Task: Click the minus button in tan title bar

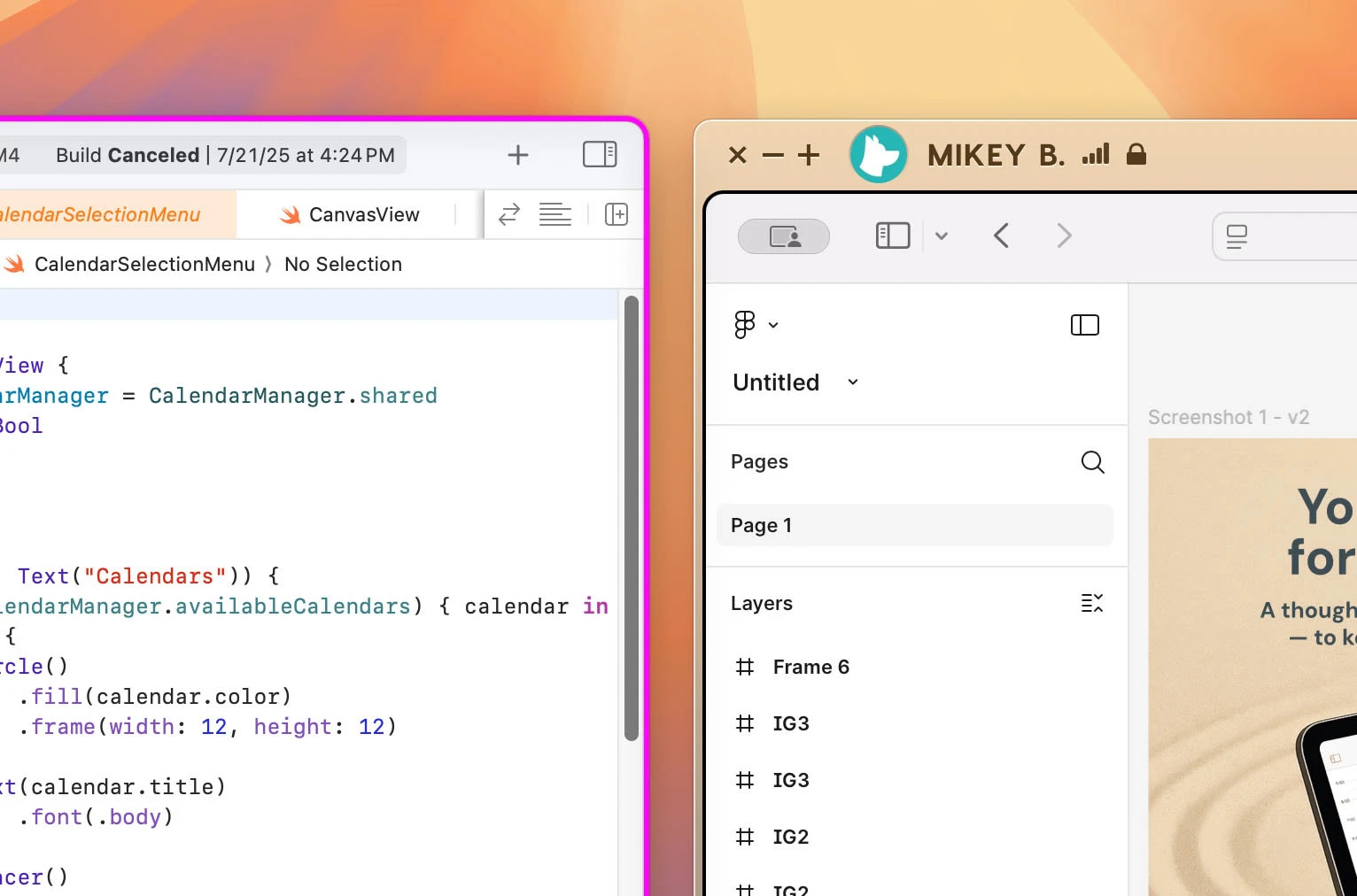Action: point(773,156)
